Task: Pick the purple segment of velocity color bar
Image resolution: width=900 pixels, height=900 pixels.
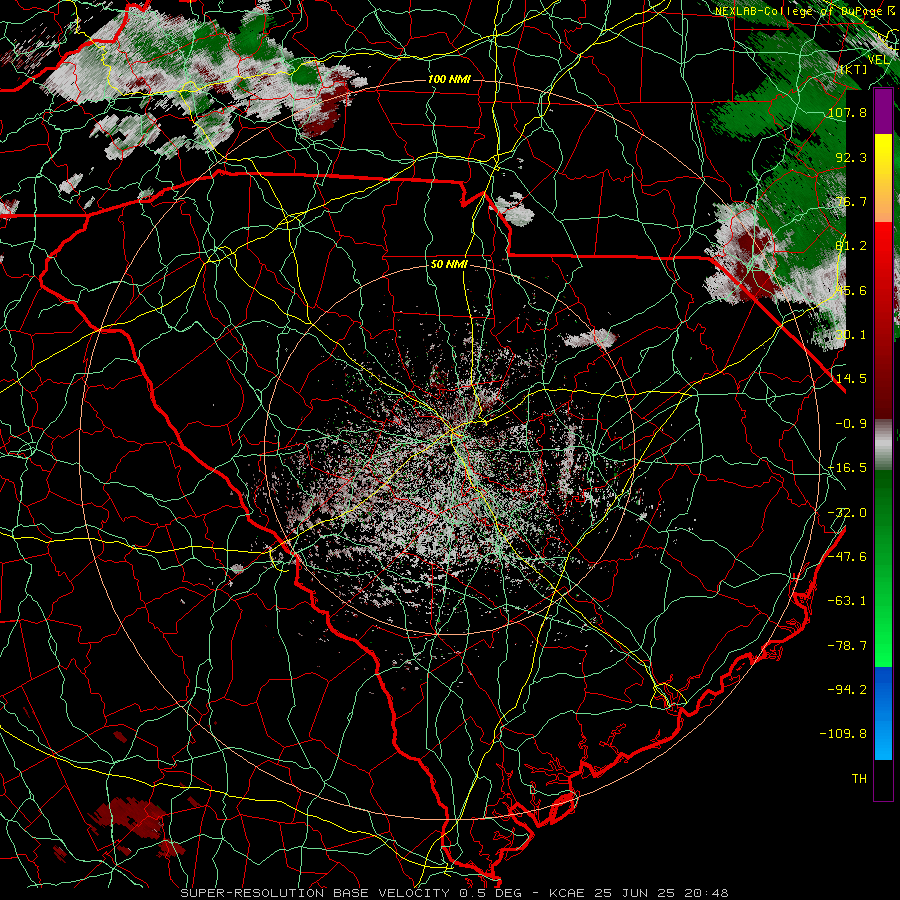Action: tap(883, 112)
